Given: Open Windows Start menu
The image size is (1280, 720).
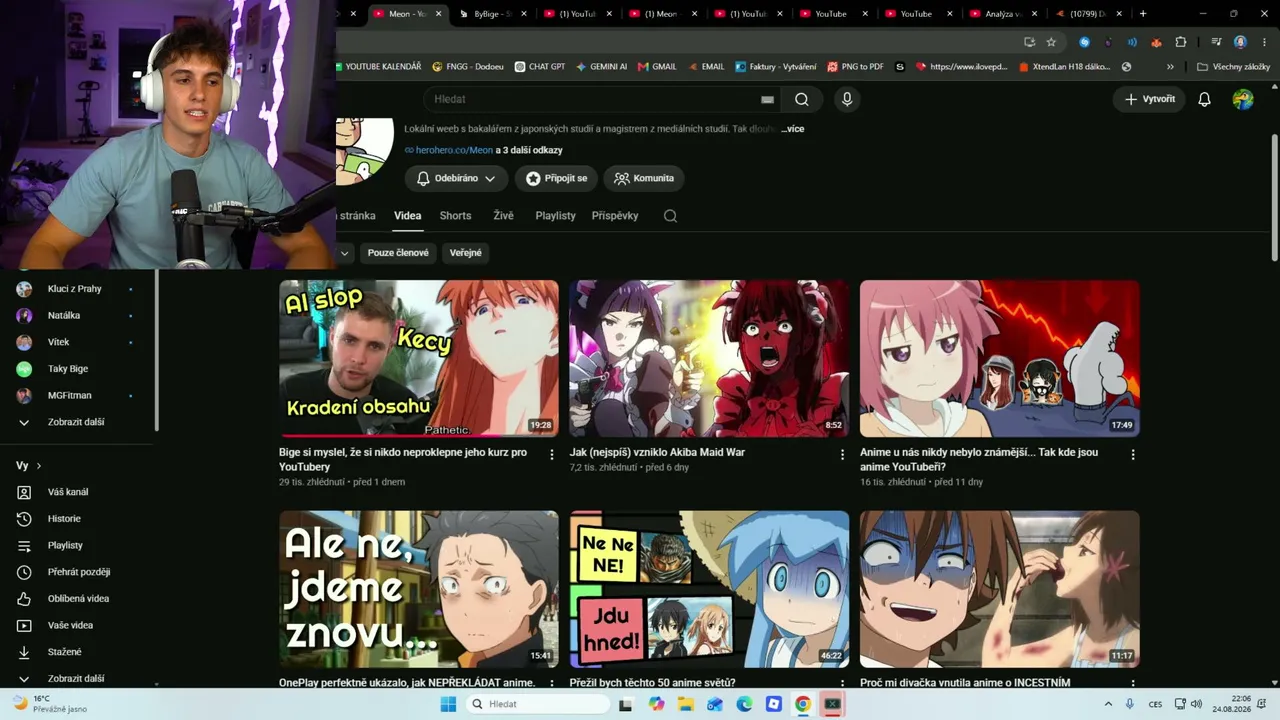Looking at the screenshot, I should (x=448, y=704).
